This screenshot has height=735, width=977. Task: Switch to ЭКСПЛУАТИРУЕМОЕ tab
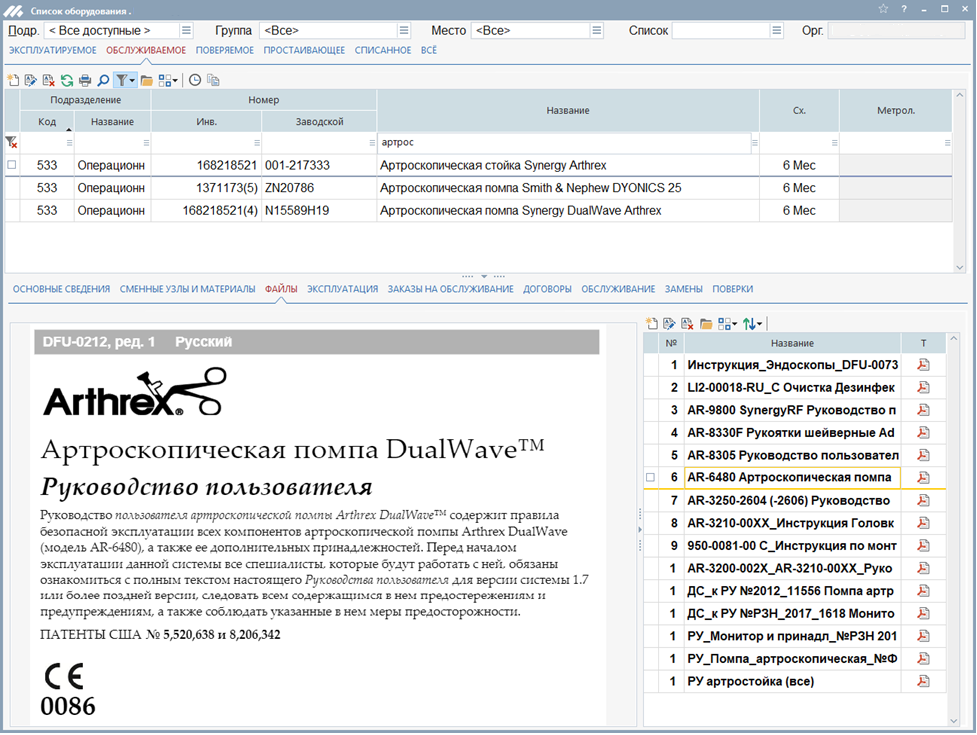tap(52, 50)
